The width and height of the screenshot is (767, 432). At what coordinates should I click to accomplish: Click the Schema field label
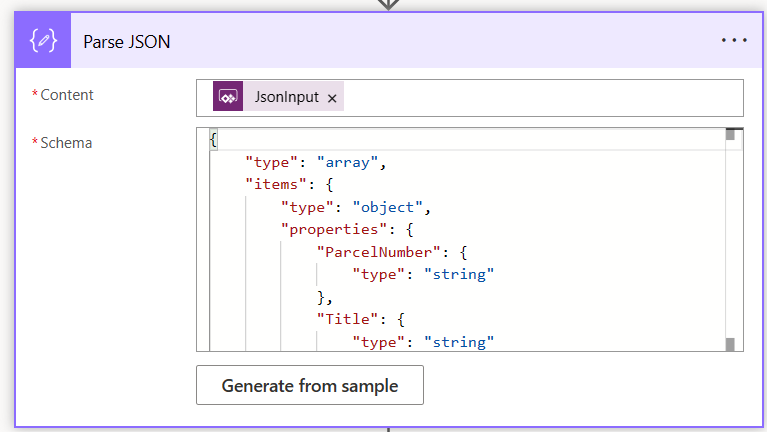(x=66, y=143)
